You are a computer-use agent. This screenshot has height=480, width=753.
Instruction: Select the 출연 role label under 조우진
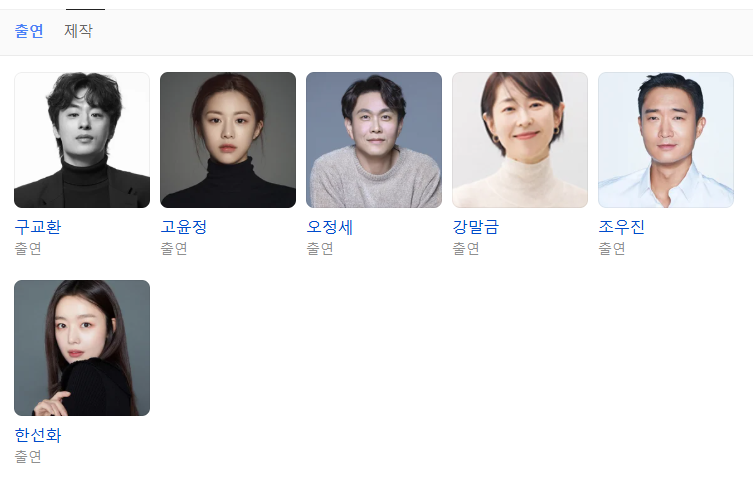click(612, 249)
